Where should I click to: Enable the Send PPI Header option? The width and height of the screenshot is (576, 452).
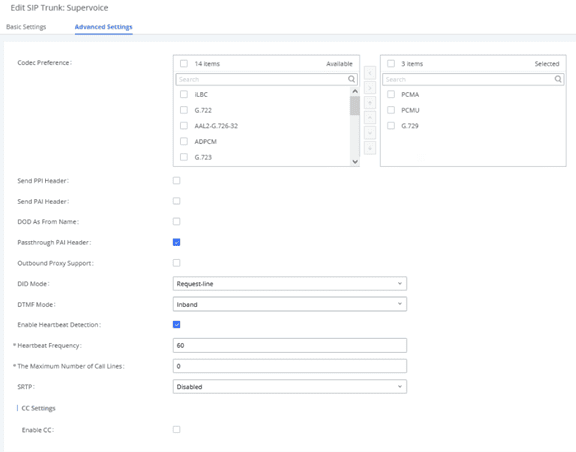coord(176,180)
